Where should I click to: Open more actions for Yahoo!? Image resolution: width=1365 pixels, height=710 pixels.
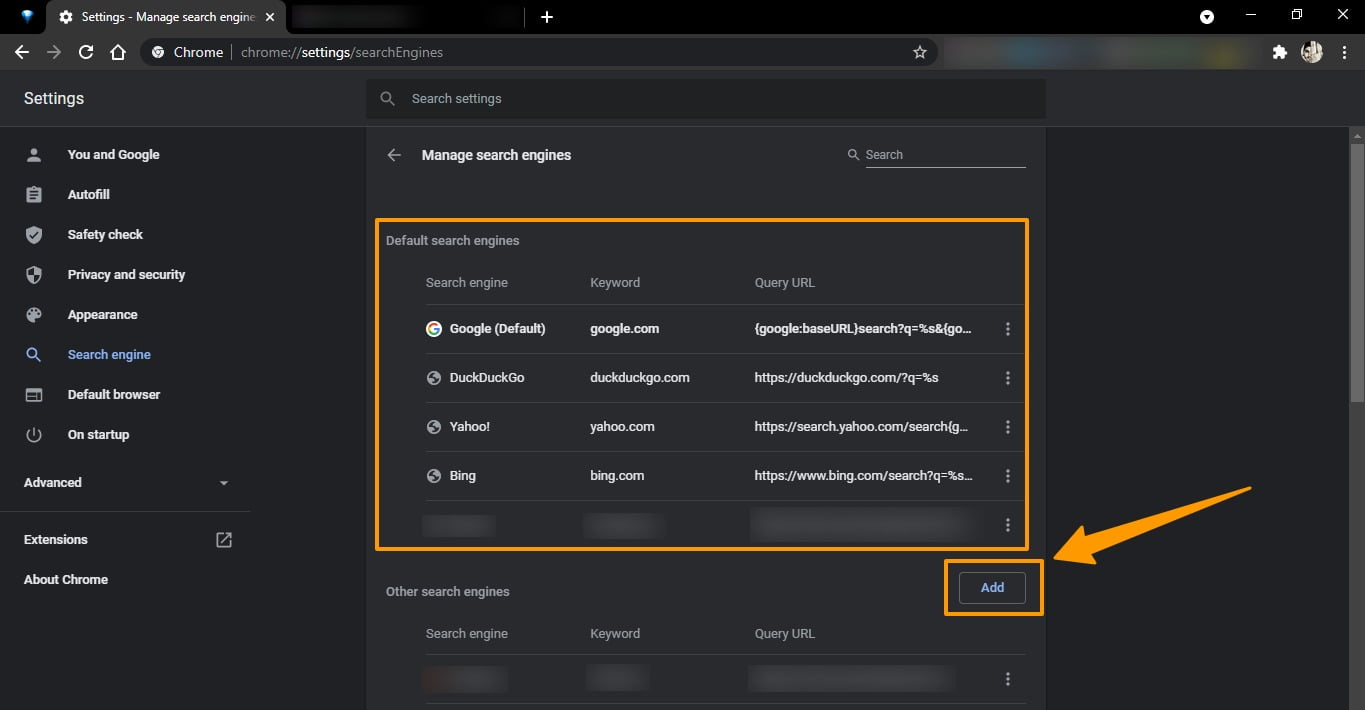(x=1007, y=427)
